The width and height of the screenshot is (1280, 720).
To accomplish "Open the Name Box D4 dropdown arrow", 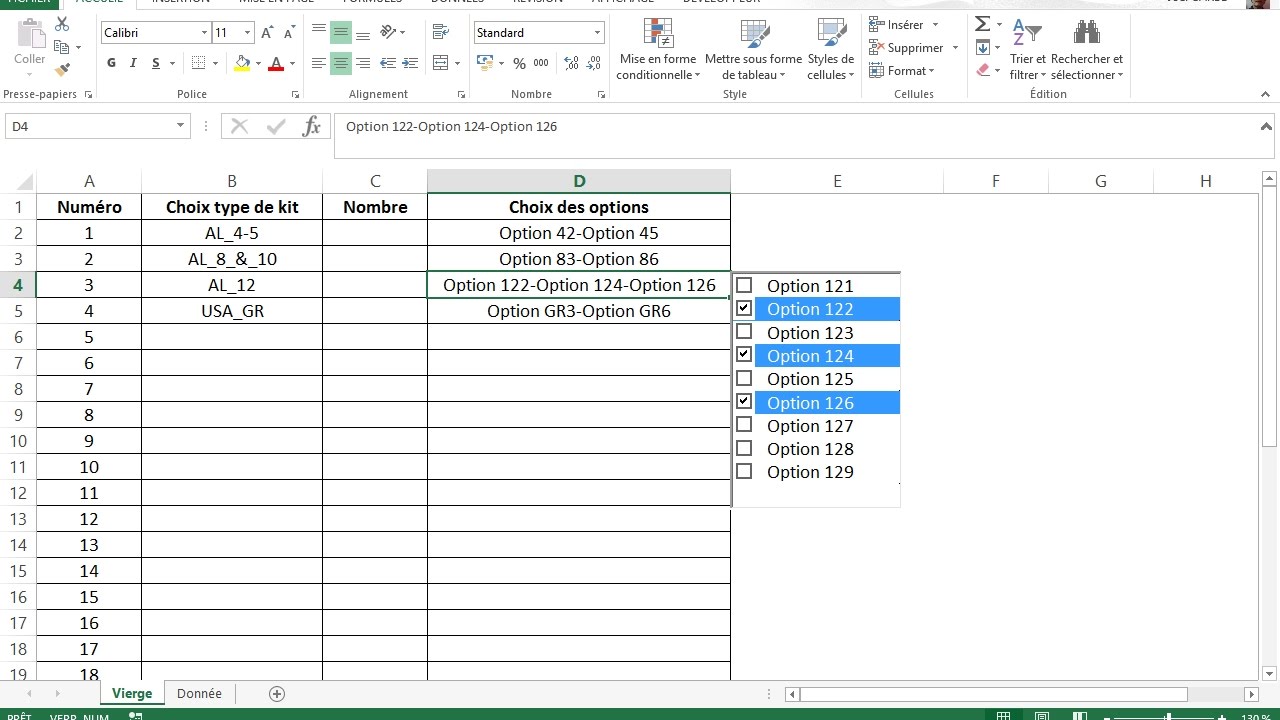I will point(181,126).
